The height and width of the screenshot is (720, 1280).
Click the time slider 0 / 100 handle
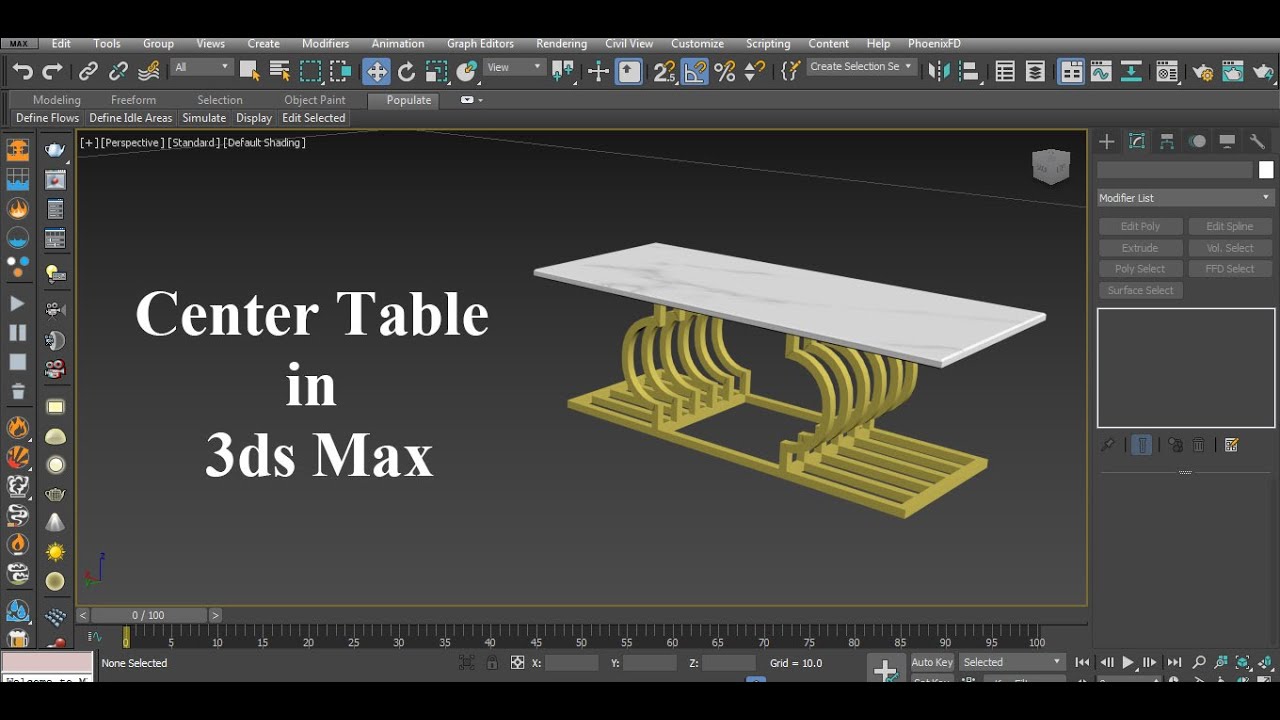pos(149,615)
